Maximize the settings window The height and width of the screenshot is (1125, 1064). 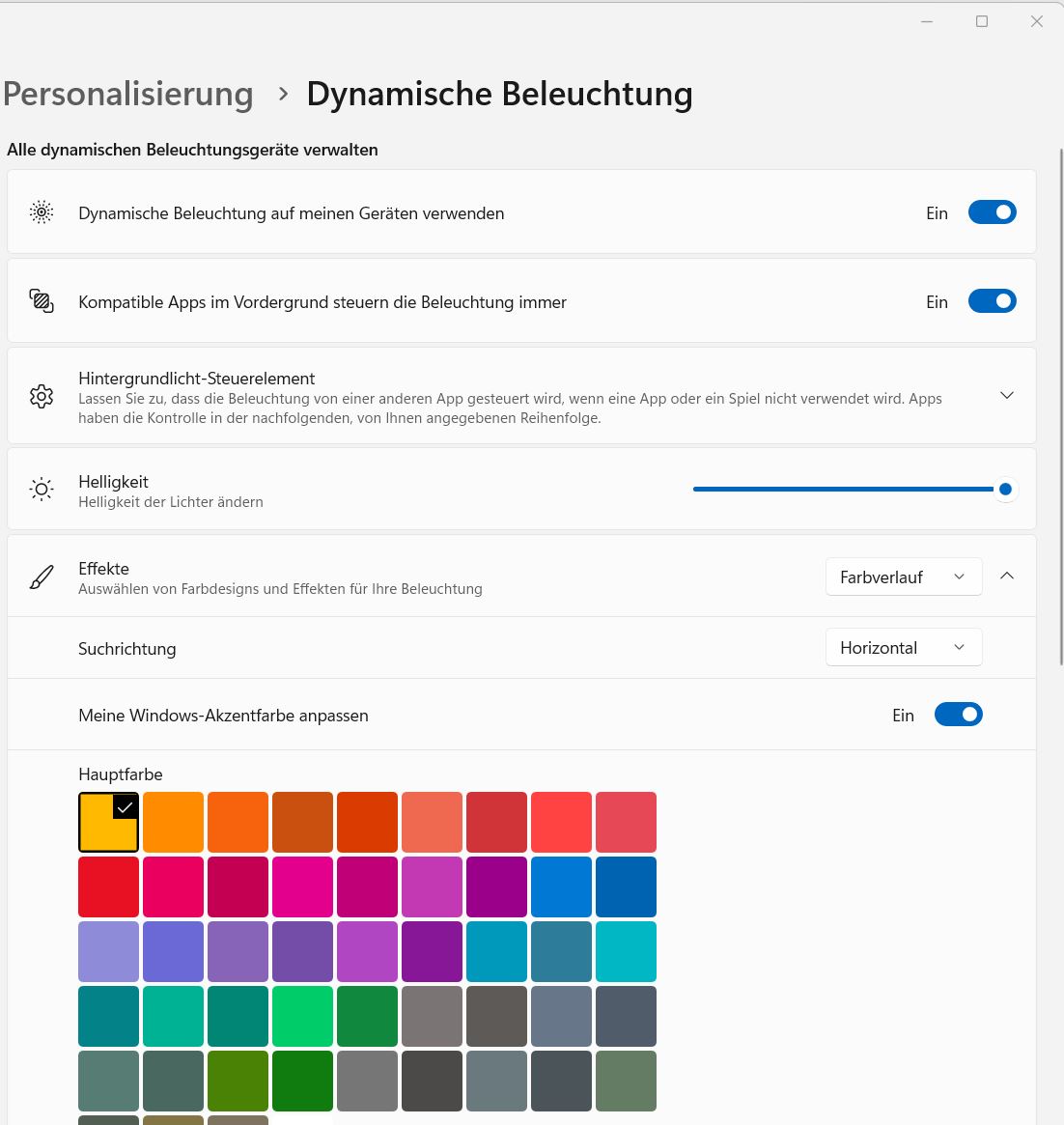(x=982, y=21)
